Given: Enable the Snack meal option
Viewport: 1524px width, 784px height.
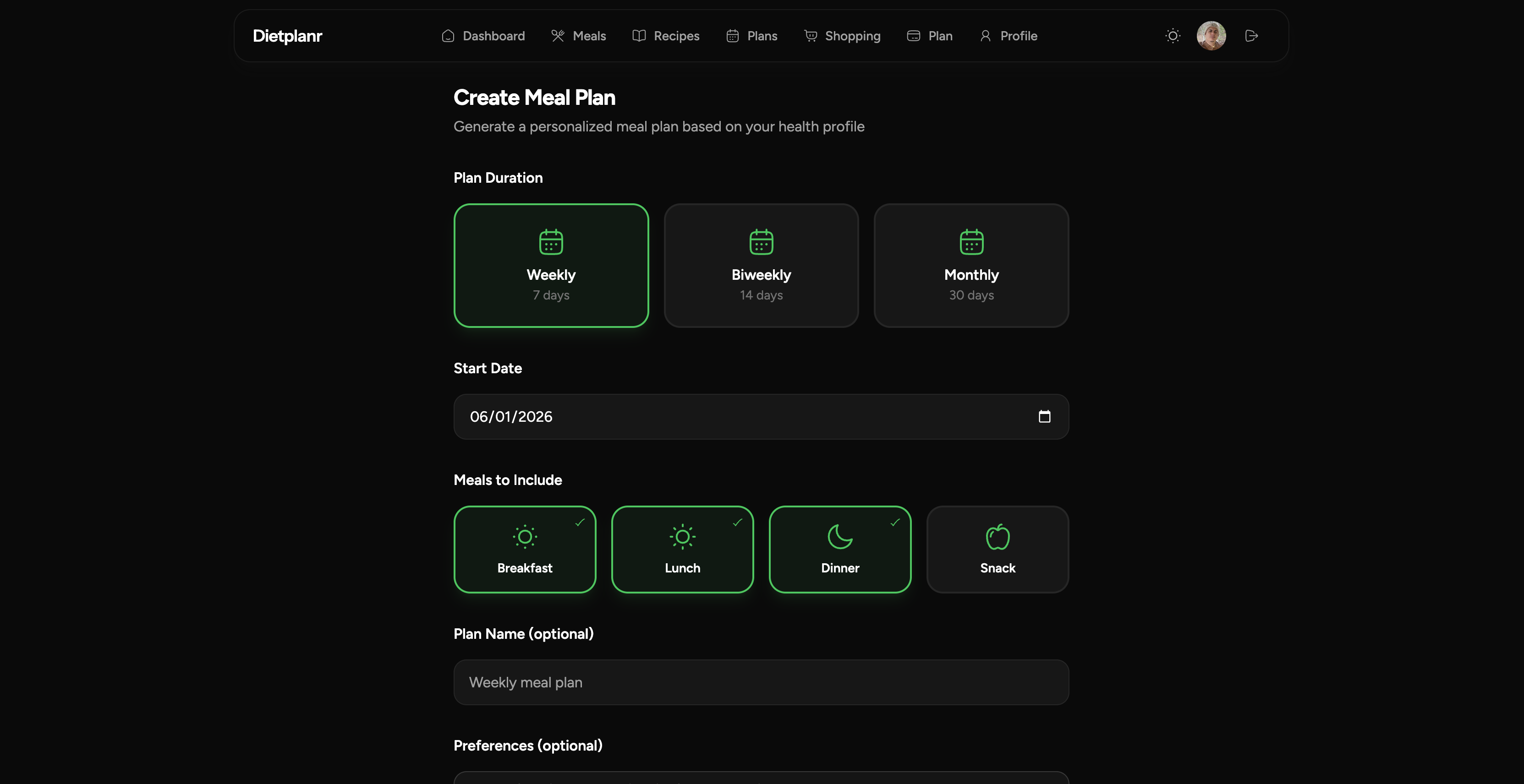Looking at the screenshot, I should pos(998,549).
